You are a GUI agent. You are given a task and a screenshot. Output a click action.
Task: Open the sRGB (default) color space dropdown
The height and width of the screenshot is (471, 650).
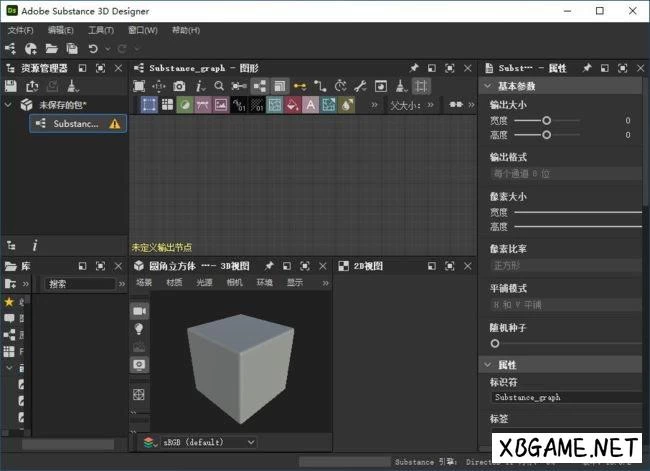click(198, 442)
